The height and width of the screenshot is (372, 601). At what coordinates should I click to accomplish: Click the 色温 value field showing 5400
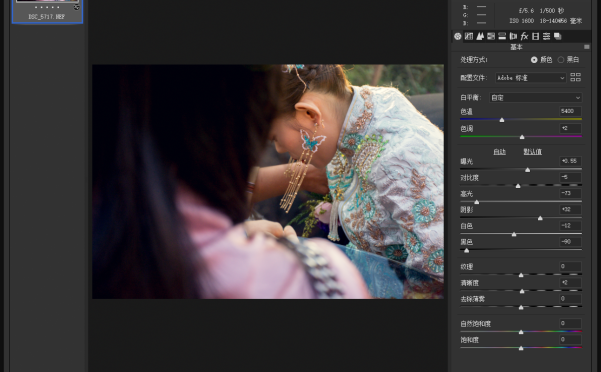tap(570, 111)
